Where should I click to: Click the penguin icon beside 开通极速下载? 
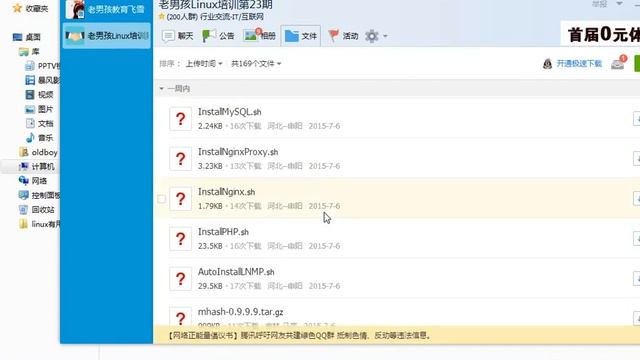point(547,64)
